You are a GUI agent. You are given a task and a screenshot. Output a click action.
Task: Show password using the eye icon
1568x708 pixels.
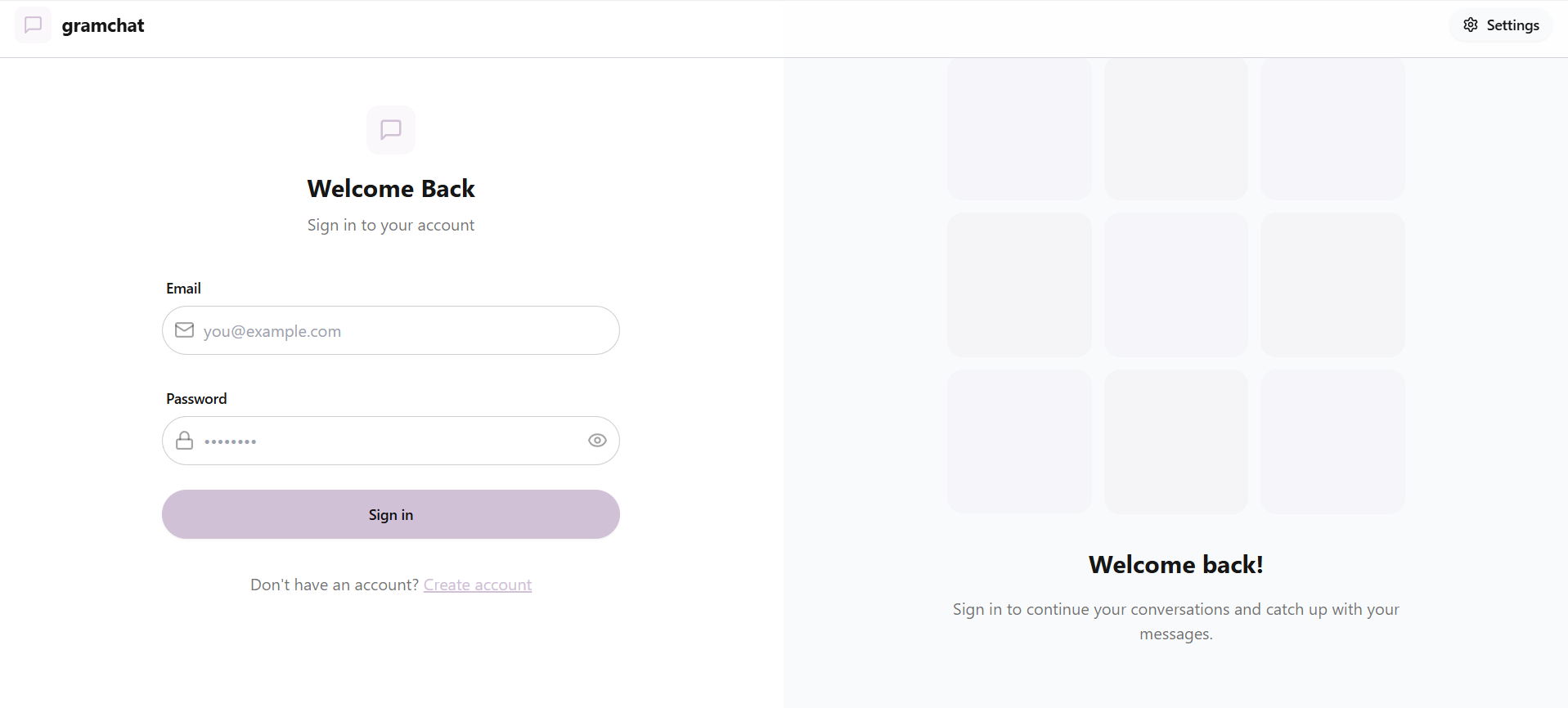[597, 441]
